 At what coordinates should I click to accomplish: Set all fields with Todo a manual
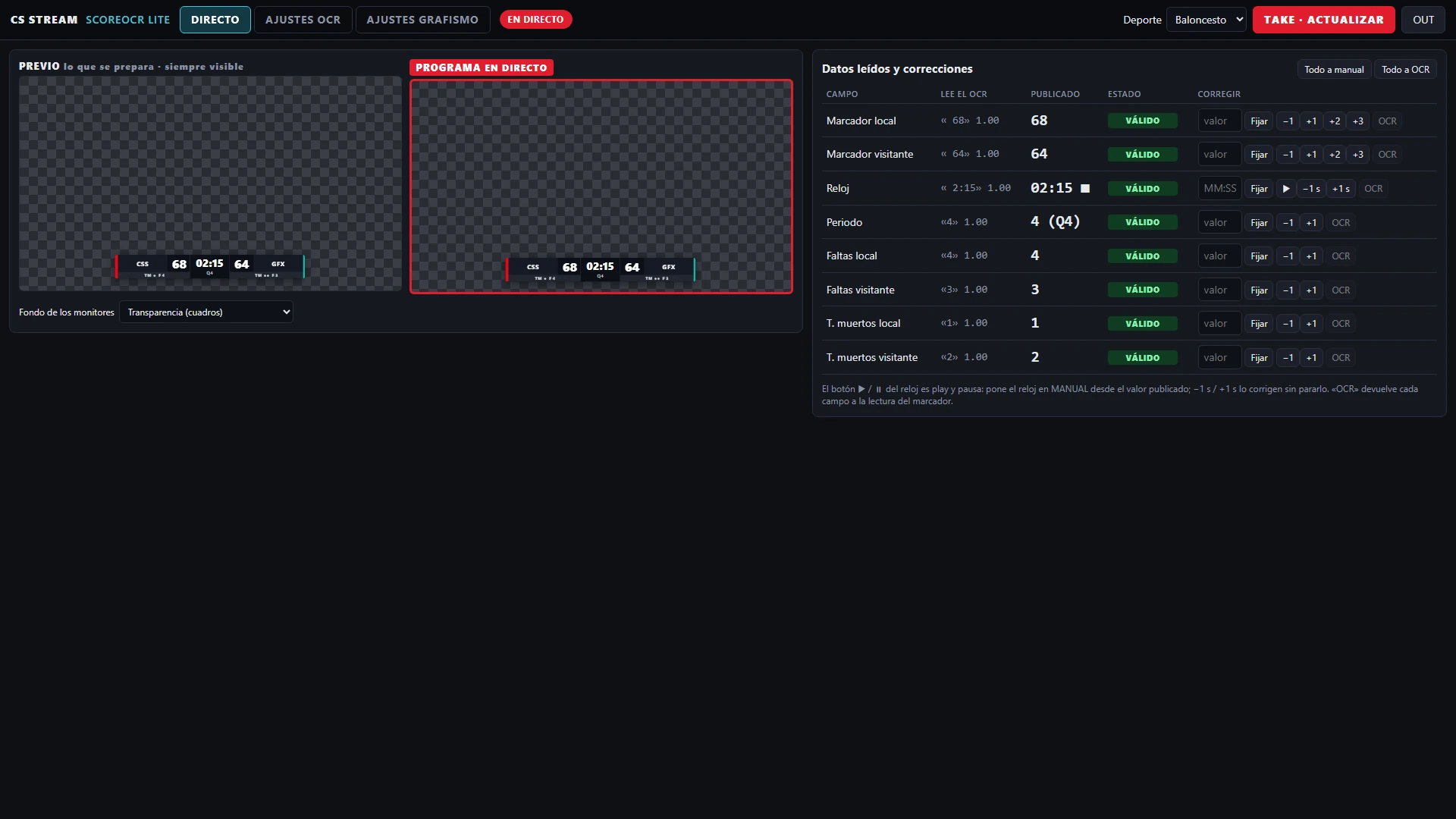1334,69
